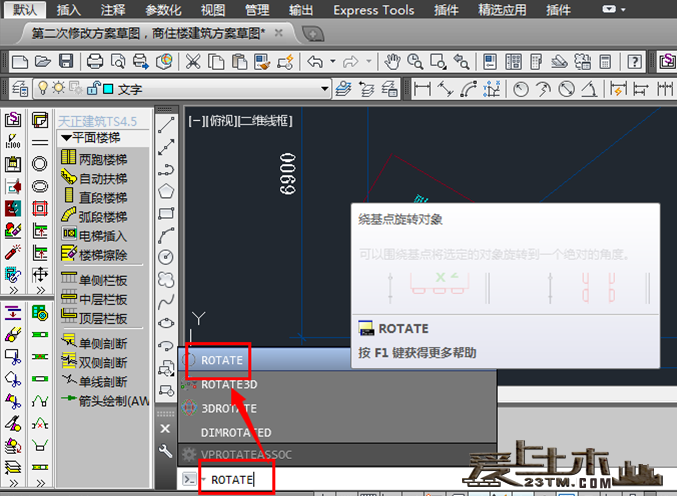This screenshot has width=677, height=496.
Task: Click the Paste clipboard icon
Action: click(x=239, y=62)
